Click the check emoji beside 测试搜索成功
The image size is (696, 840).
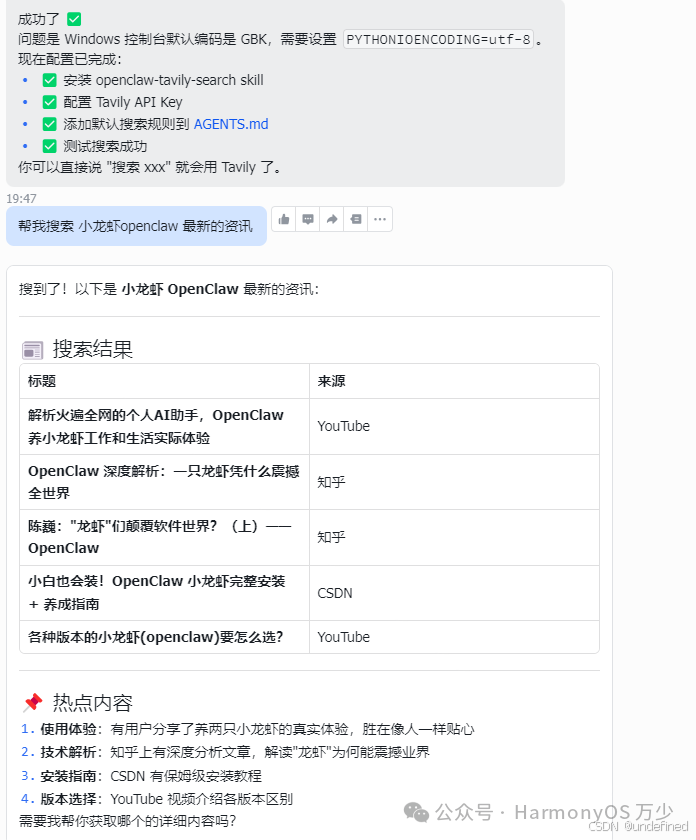49,146
